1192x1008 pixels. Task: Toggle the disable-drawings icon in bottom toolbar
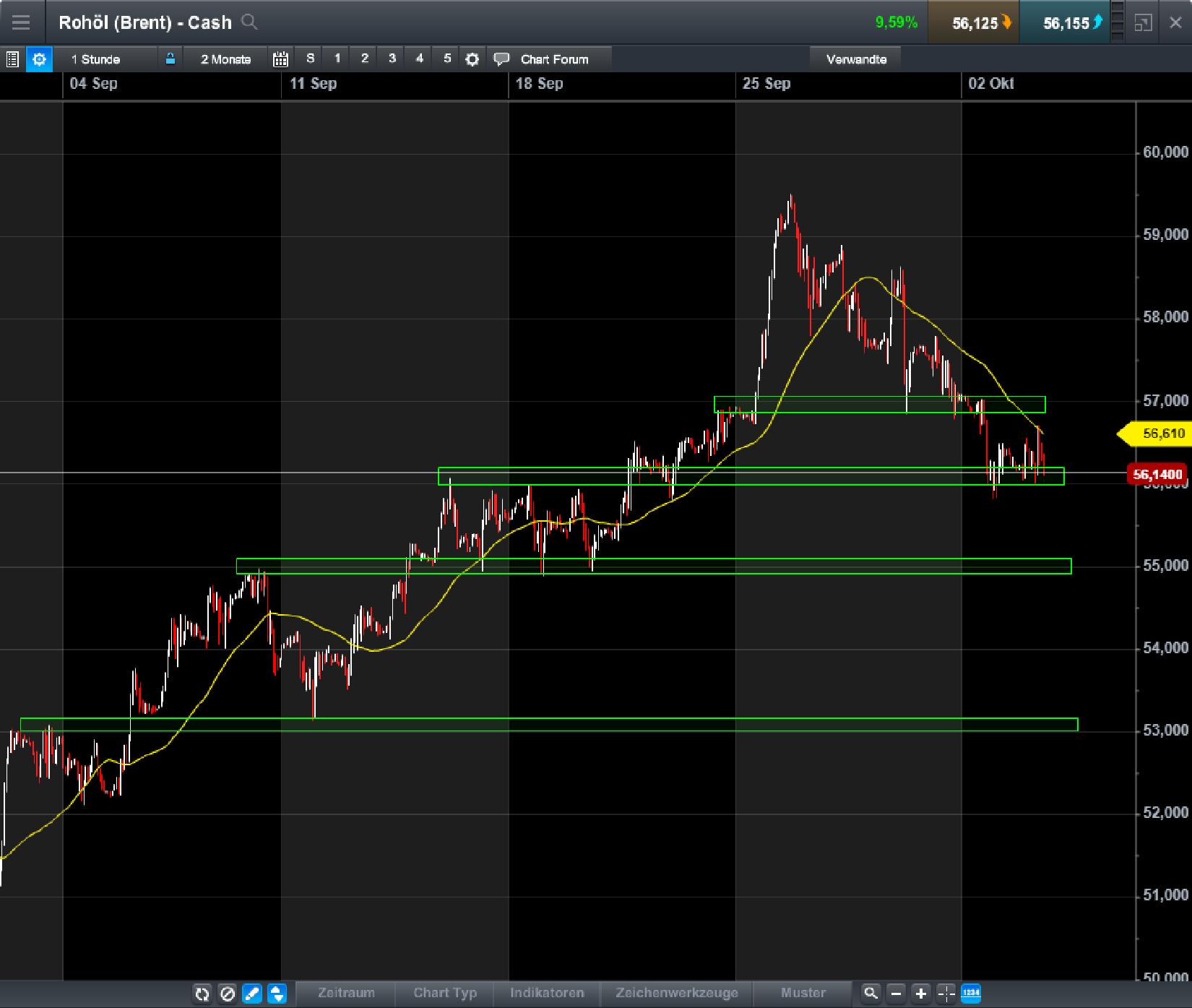[x=227, y=994]
